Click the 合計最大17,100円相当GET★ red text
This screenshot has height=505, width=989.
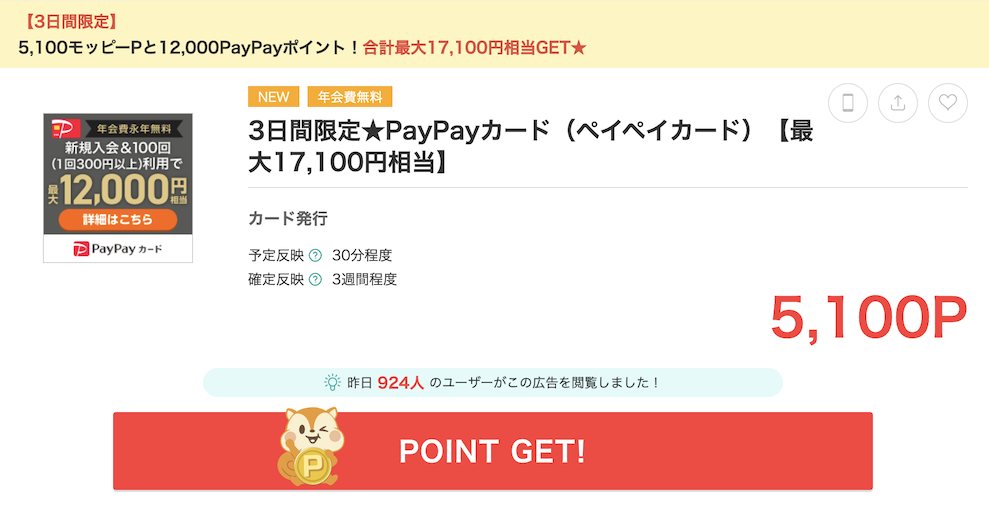point(475,48)
